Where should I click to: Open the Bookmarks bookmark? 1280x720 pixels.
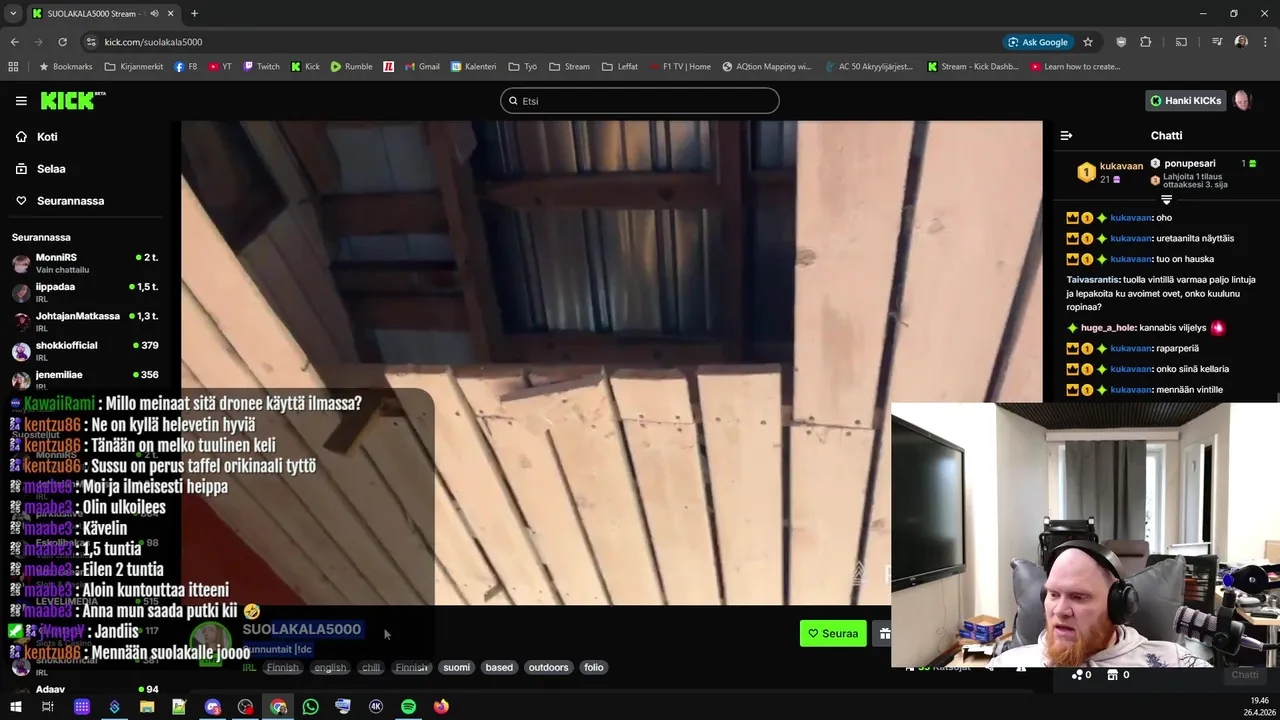point(65,67)
